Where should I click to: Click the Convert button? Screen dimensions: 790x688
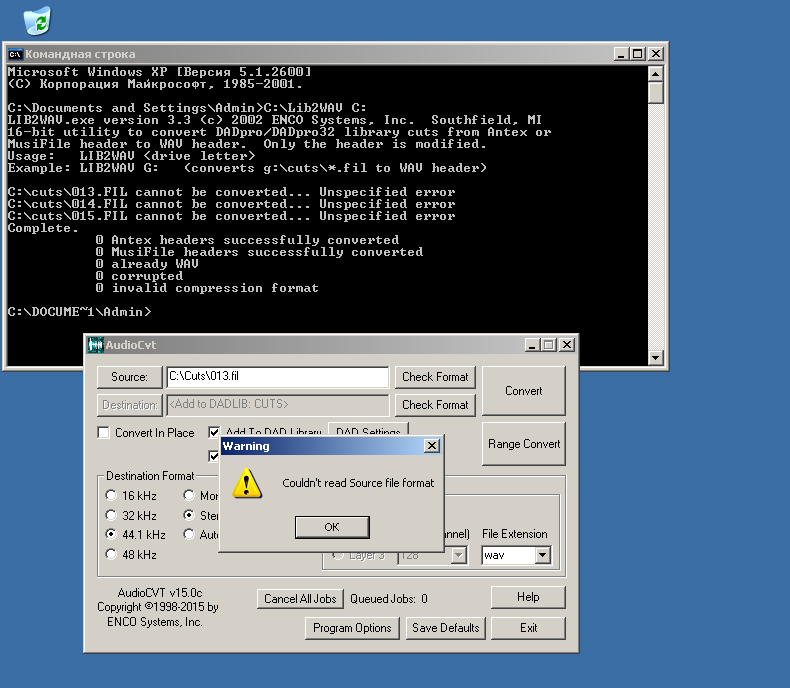coord(523,391)
